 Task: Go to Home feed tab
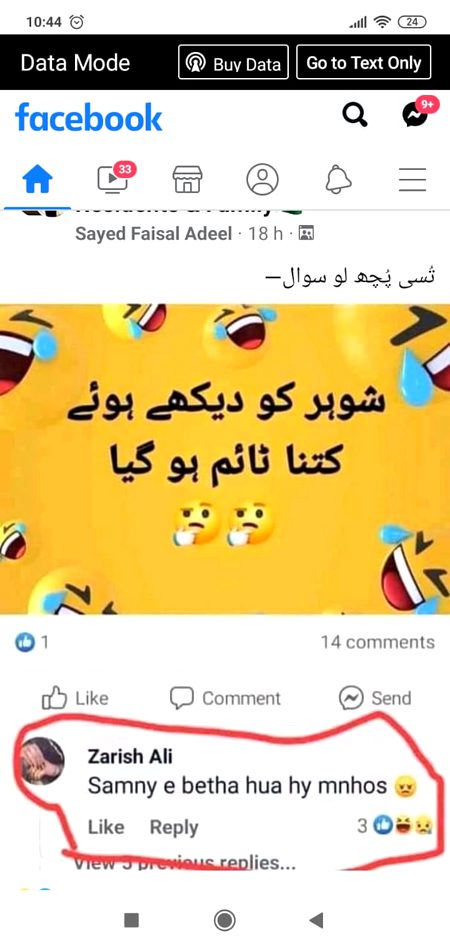(x=38, y=180)
